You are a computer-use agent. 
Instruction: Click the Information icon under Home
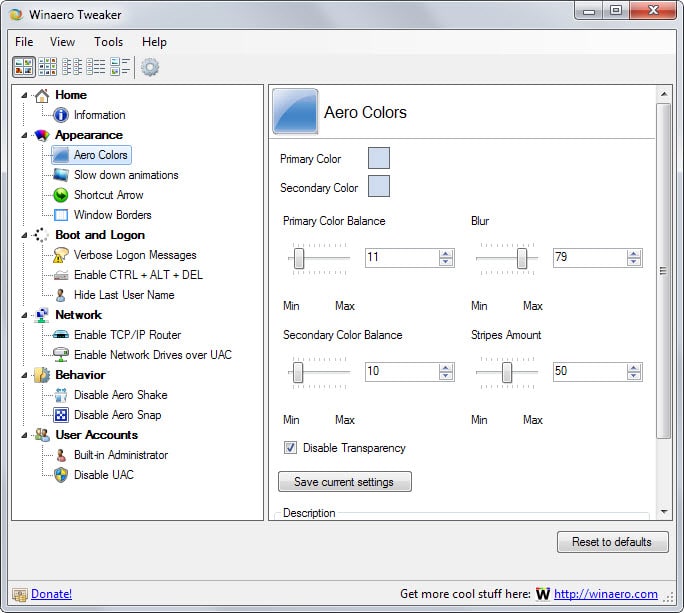pos(61,115)
